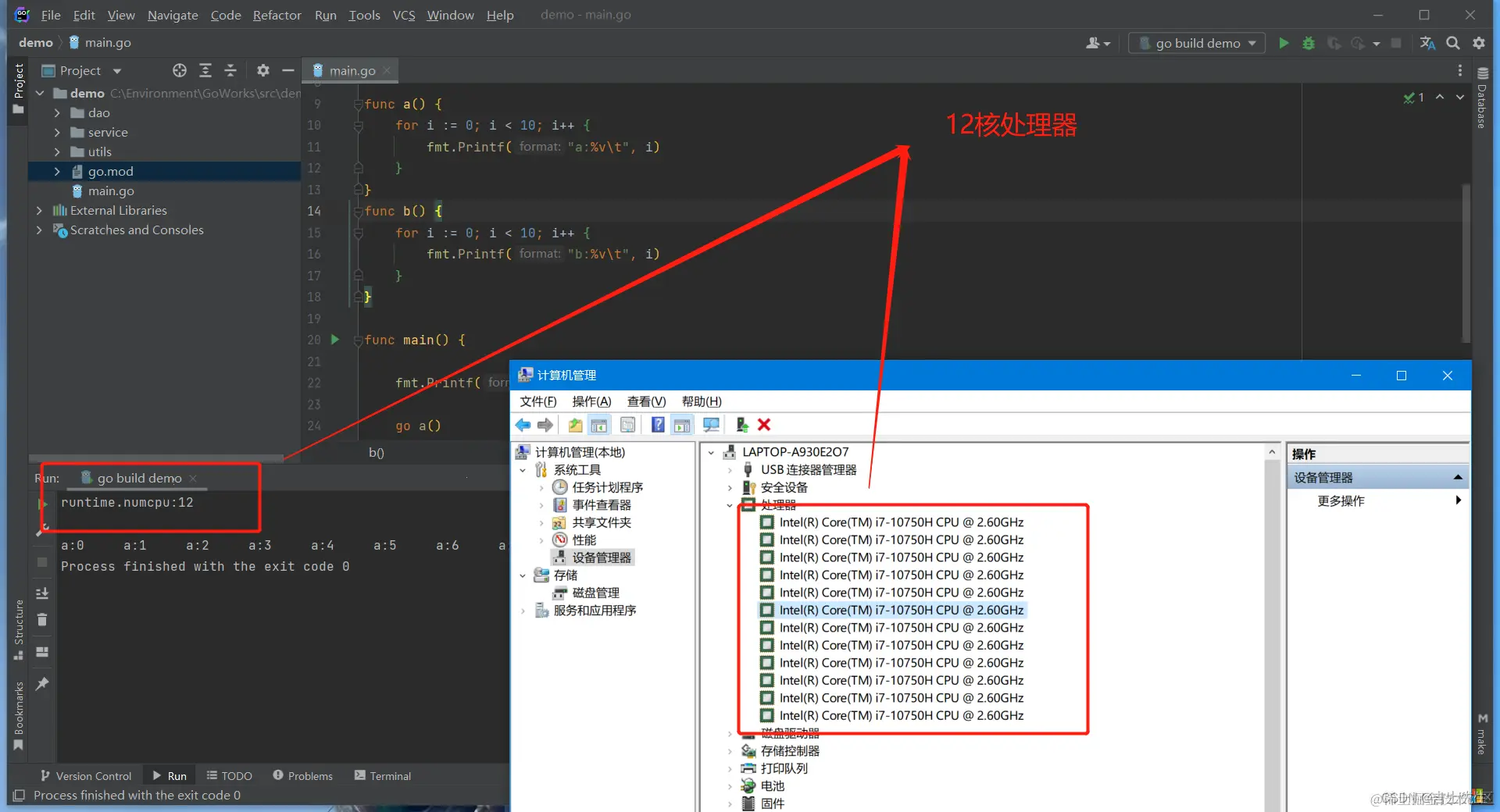Click the TODO button in the bottom bar
Image resolution: width=1500 pixels, height=812 pixels.
tap(230, 775)
